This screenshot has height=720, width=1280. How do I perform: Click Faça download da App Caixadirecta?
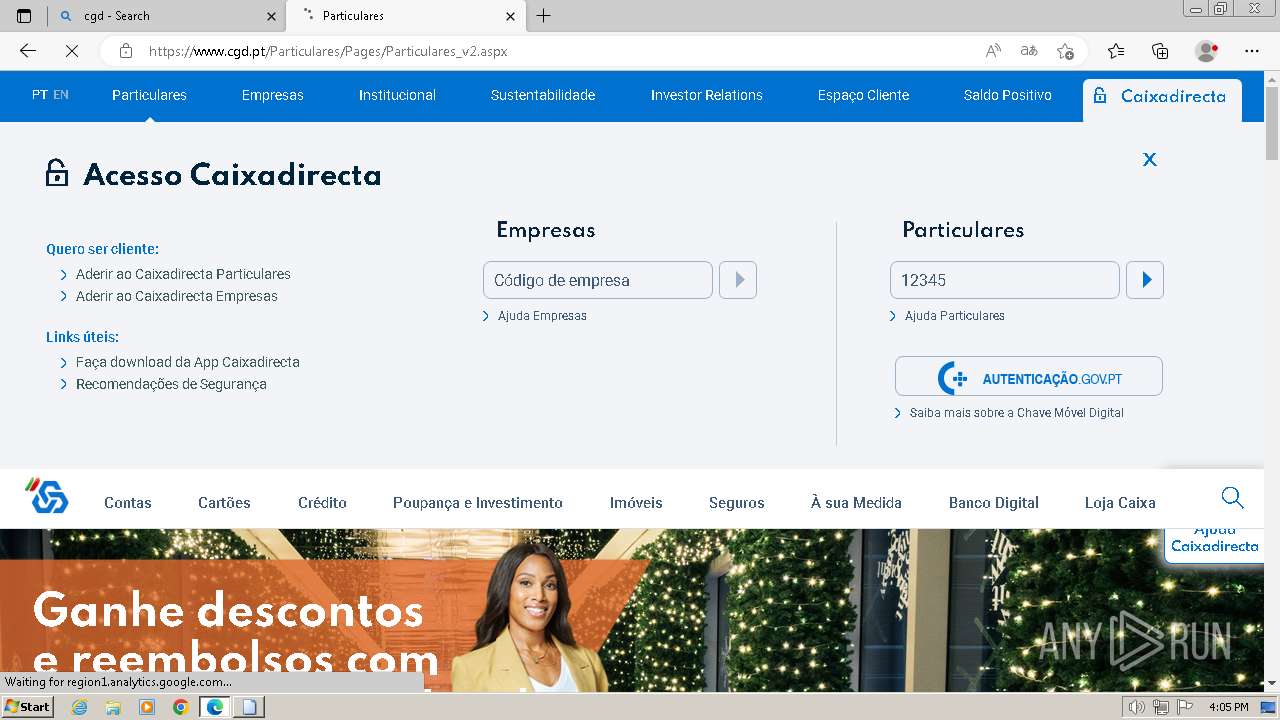click(188, 362)
